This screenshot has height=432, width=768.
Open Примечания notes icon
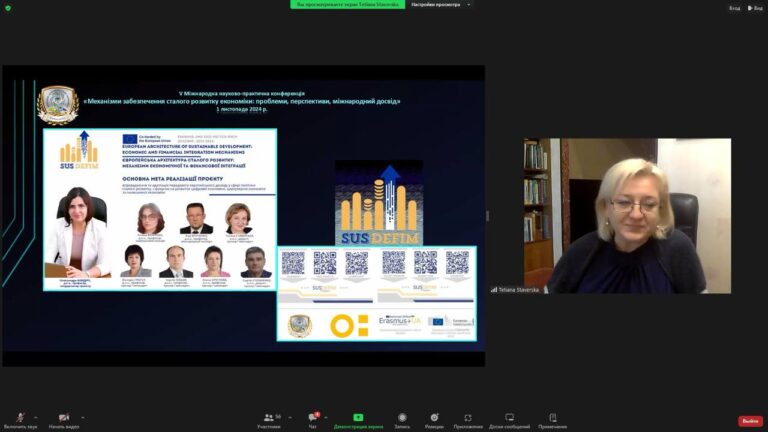(x=552, y=418)
